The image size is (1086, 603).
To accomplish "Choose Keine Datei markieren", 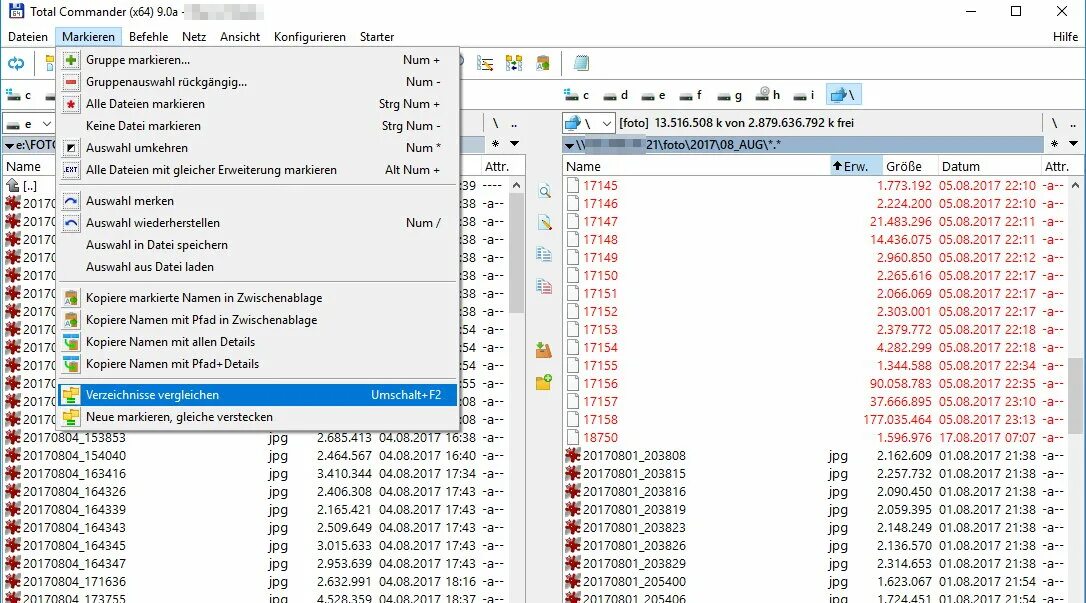I will click(x=258, y=126).
